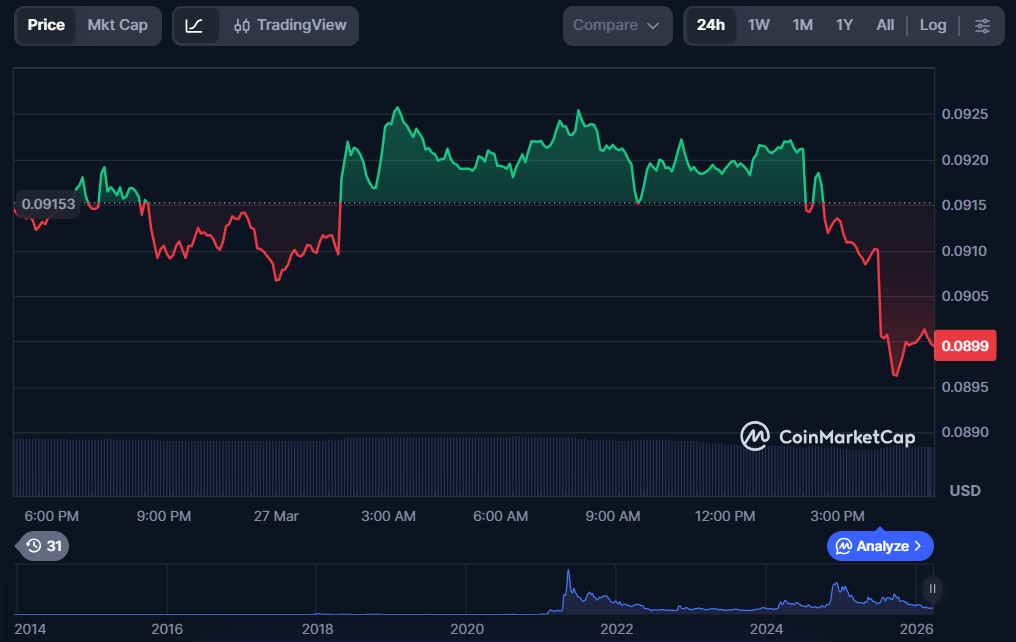Toggle Log scale on chart
The height and width of the screenshot is (642, 1016).
(932, 25)
